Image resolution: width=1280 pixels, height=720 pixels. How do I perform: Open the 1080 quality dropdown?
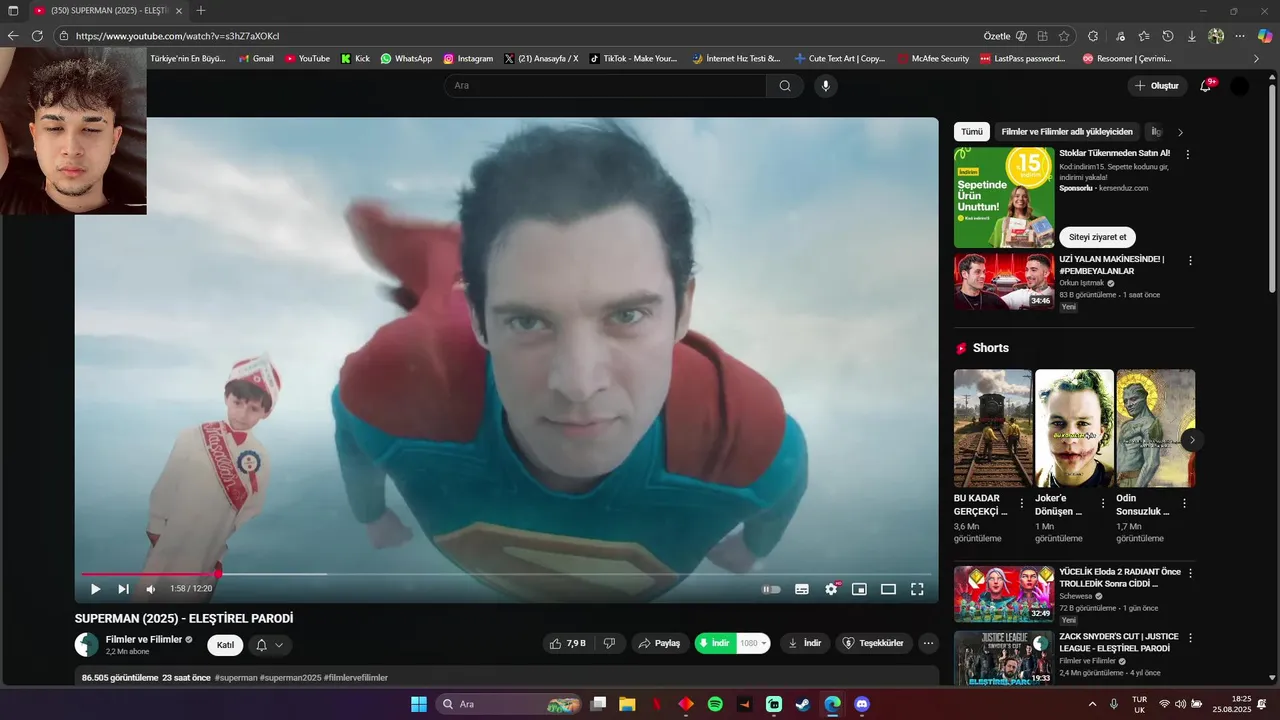[753, 643]
